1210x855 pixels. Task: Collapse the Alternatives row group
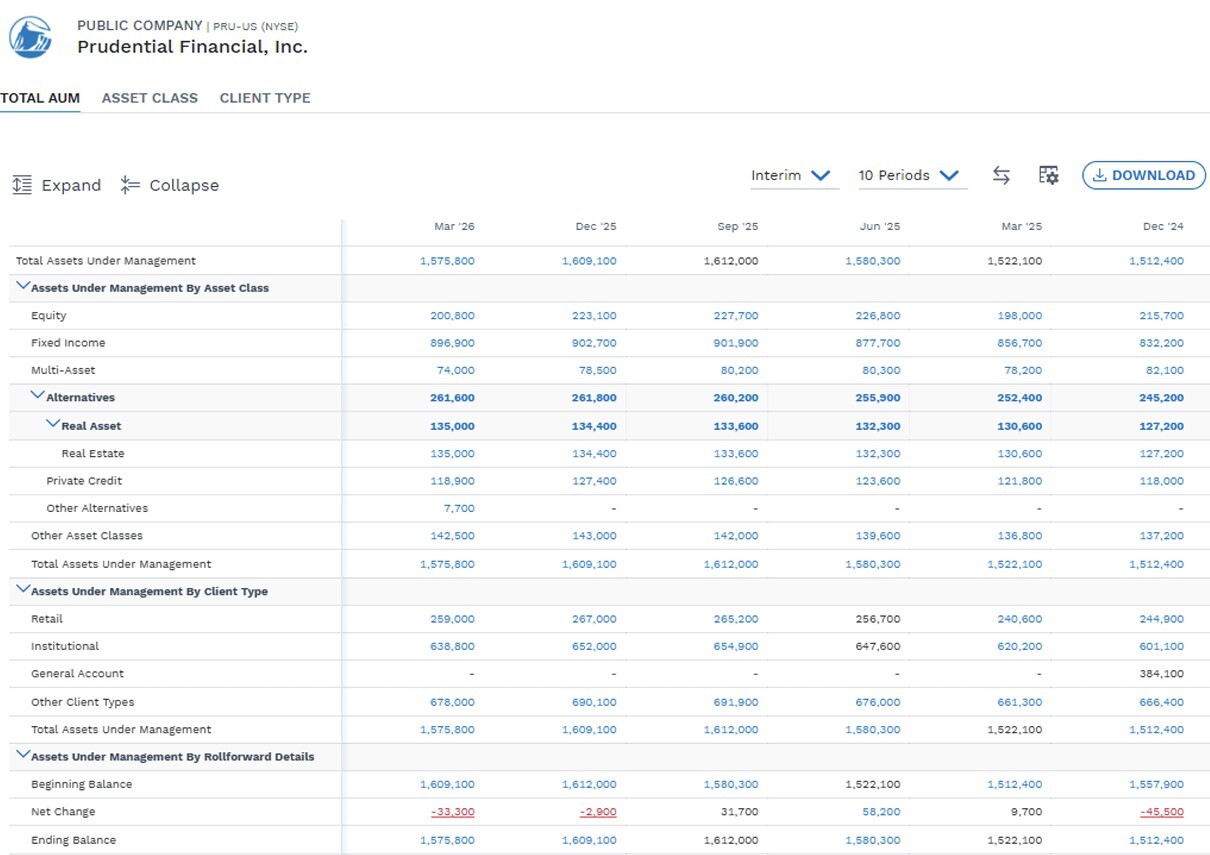pos(38,396)
